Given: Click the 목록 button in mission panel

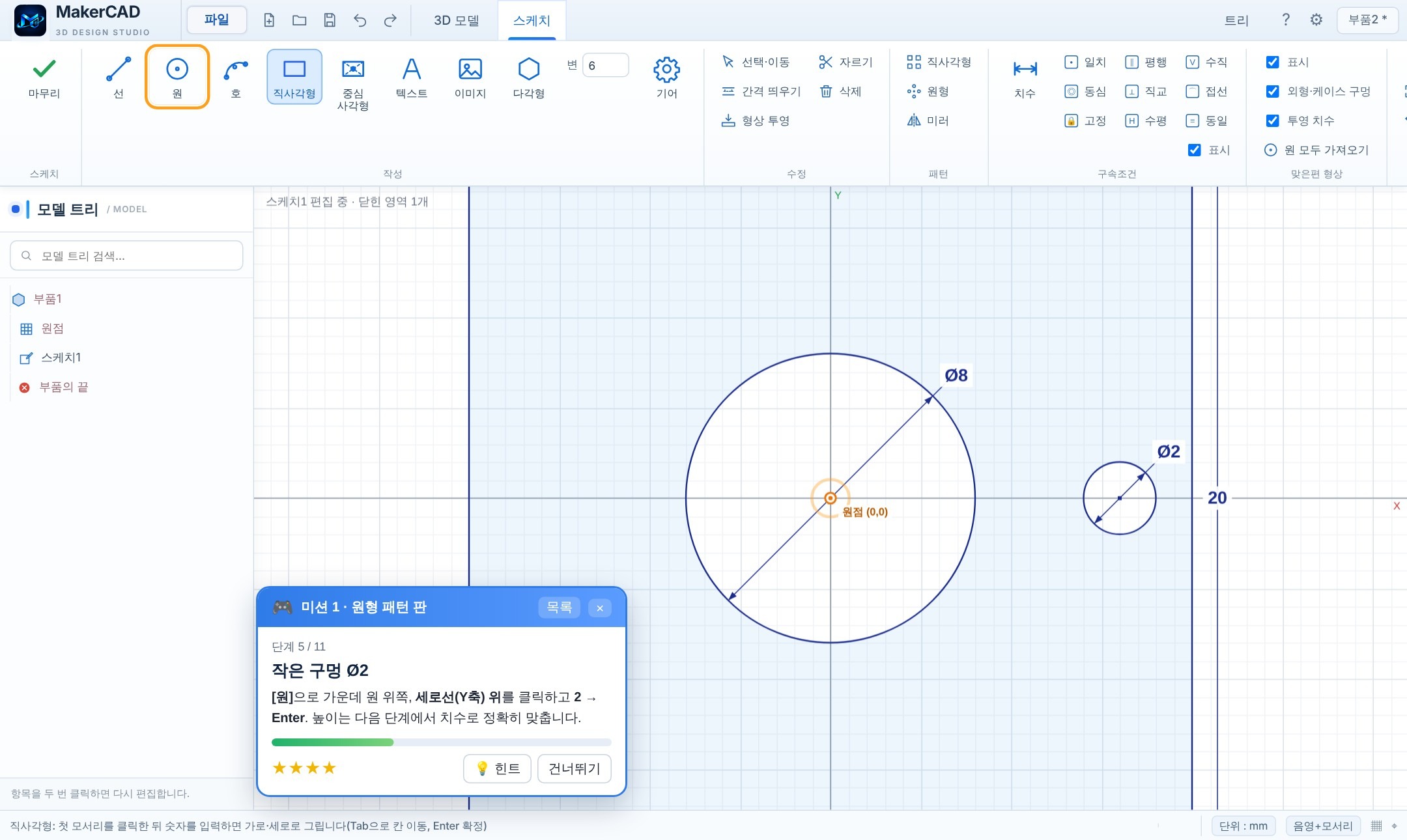Looking at the screenshot, I should pyautogui.click(x=559, y=608).
